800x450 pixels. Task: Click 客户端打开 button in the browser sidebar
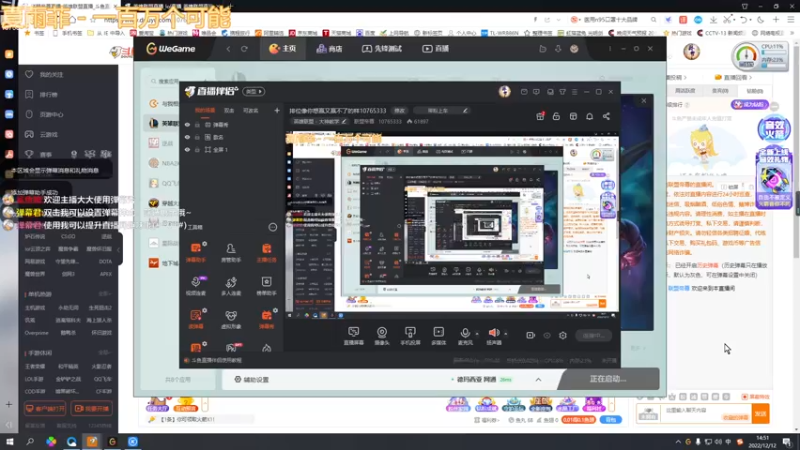point(45,408)
